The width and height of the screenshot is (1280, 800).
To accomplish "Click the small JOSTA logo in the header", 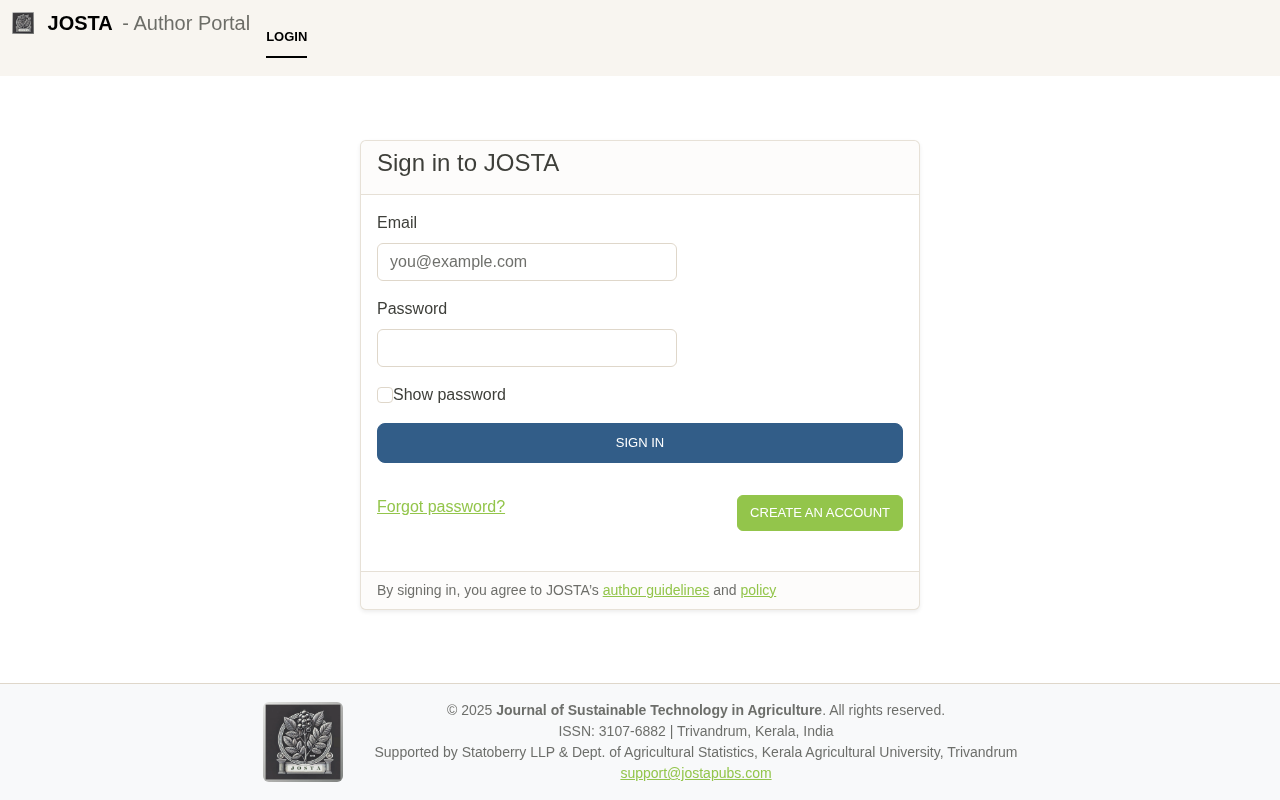I will [23, 23].
